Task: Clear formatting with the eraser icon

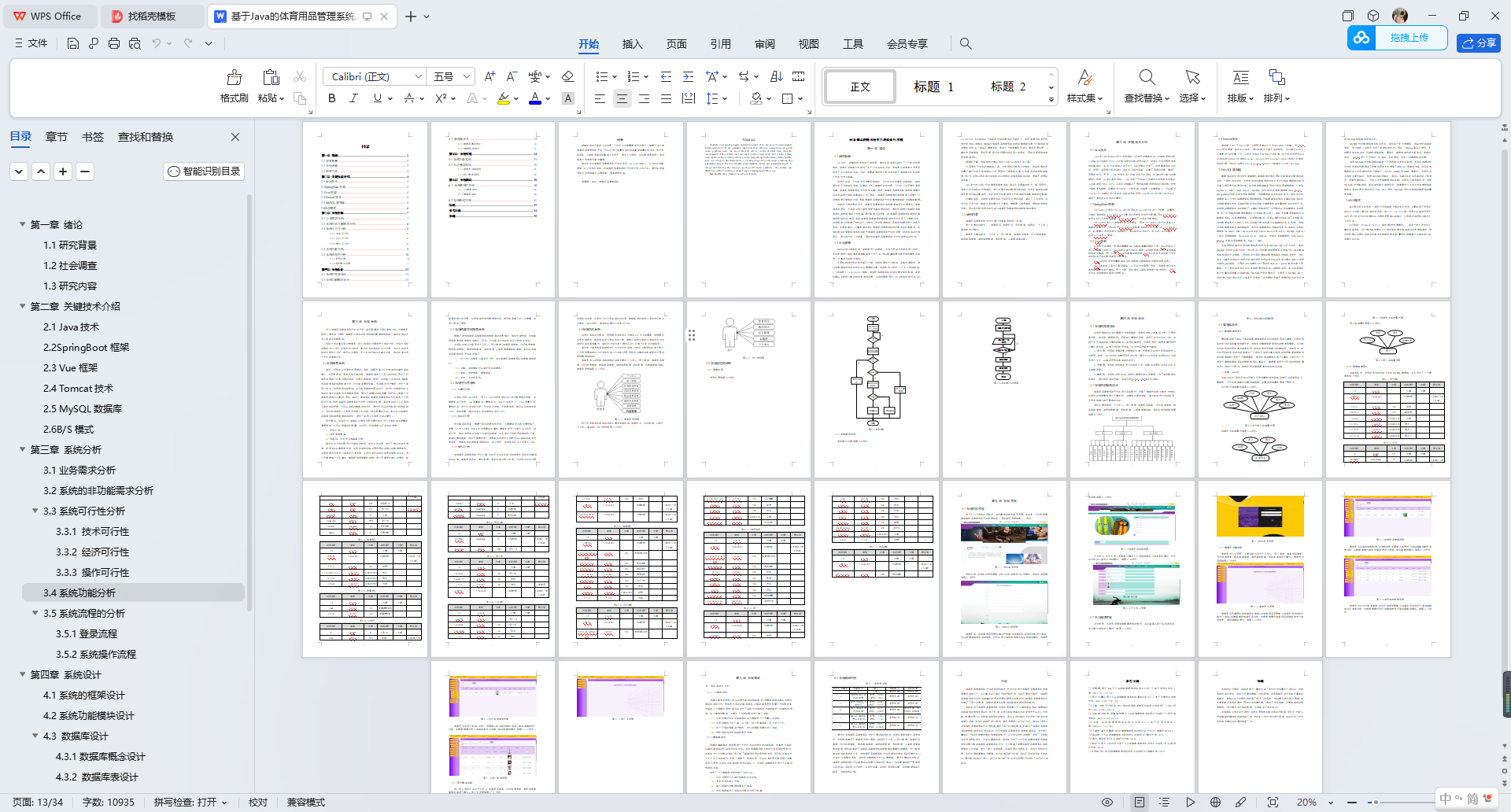Action: 567,76
